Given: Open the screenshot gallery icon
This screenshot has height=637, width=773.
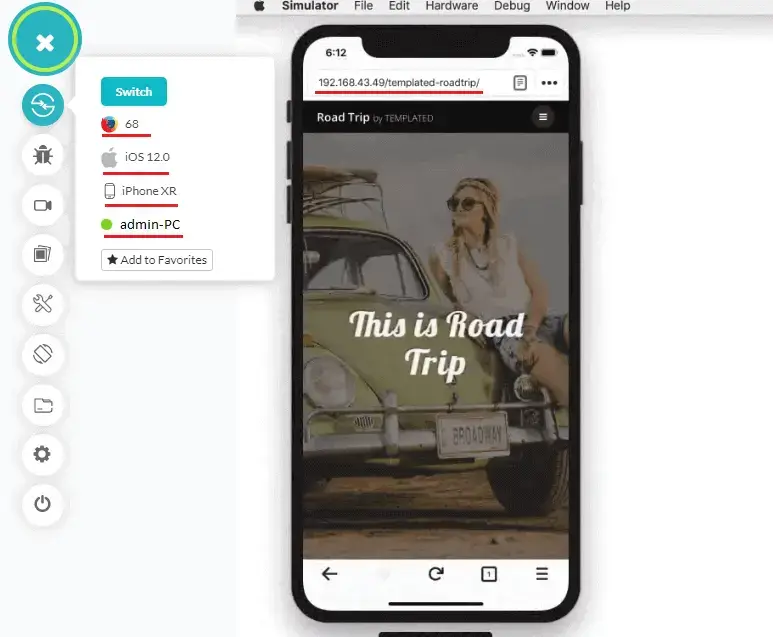Looking at the screenshot, I should [43, 254].
